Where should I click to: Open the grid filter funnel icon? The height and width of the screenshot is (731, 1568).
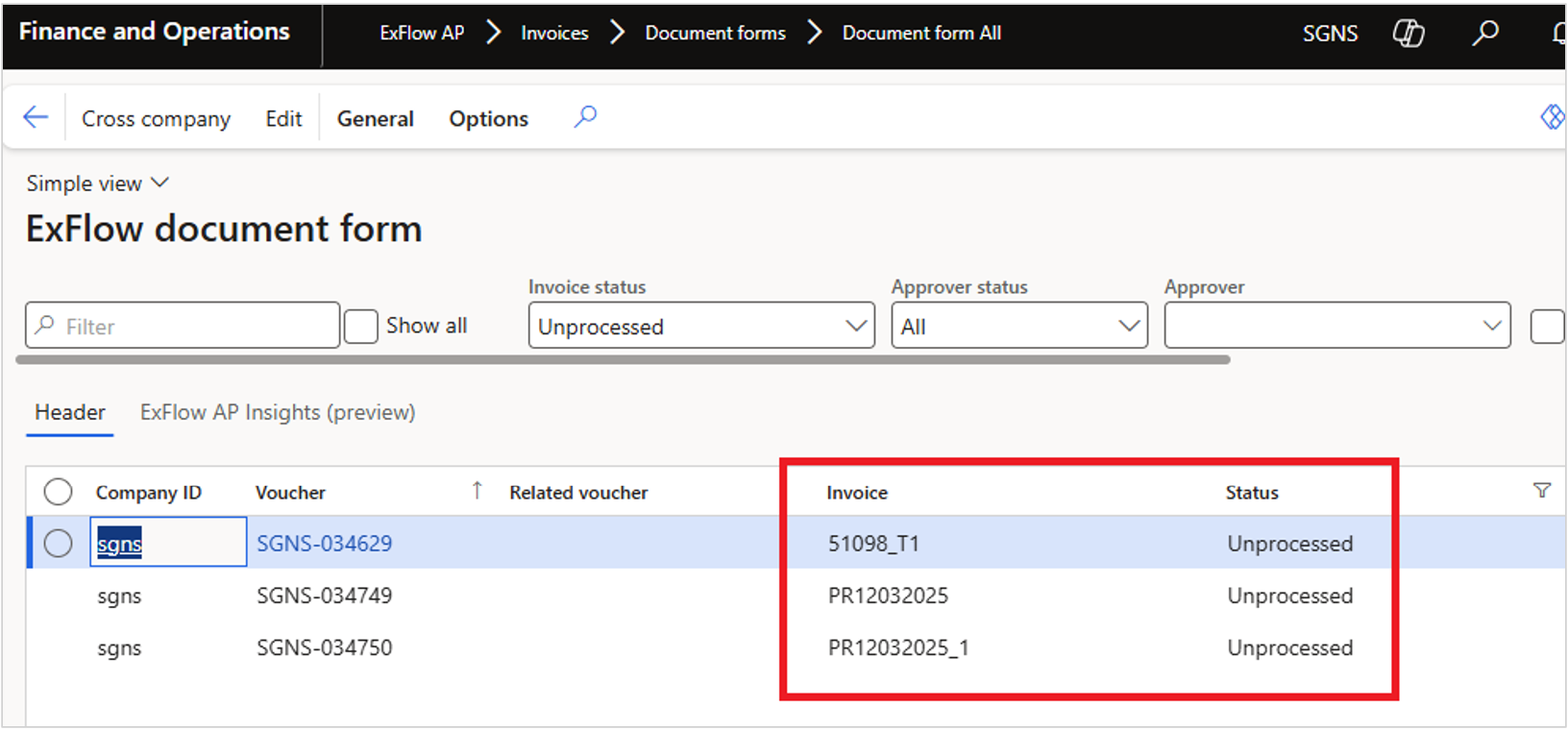pyautogui.click(x=1542, y=491)
